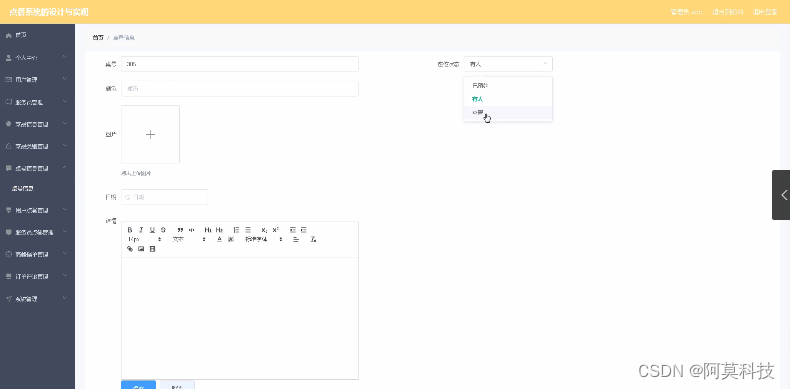The width and height of the screenshot is (790, 389).
Task: Open the background color picker in the editor
Action: tap(231, 239)
